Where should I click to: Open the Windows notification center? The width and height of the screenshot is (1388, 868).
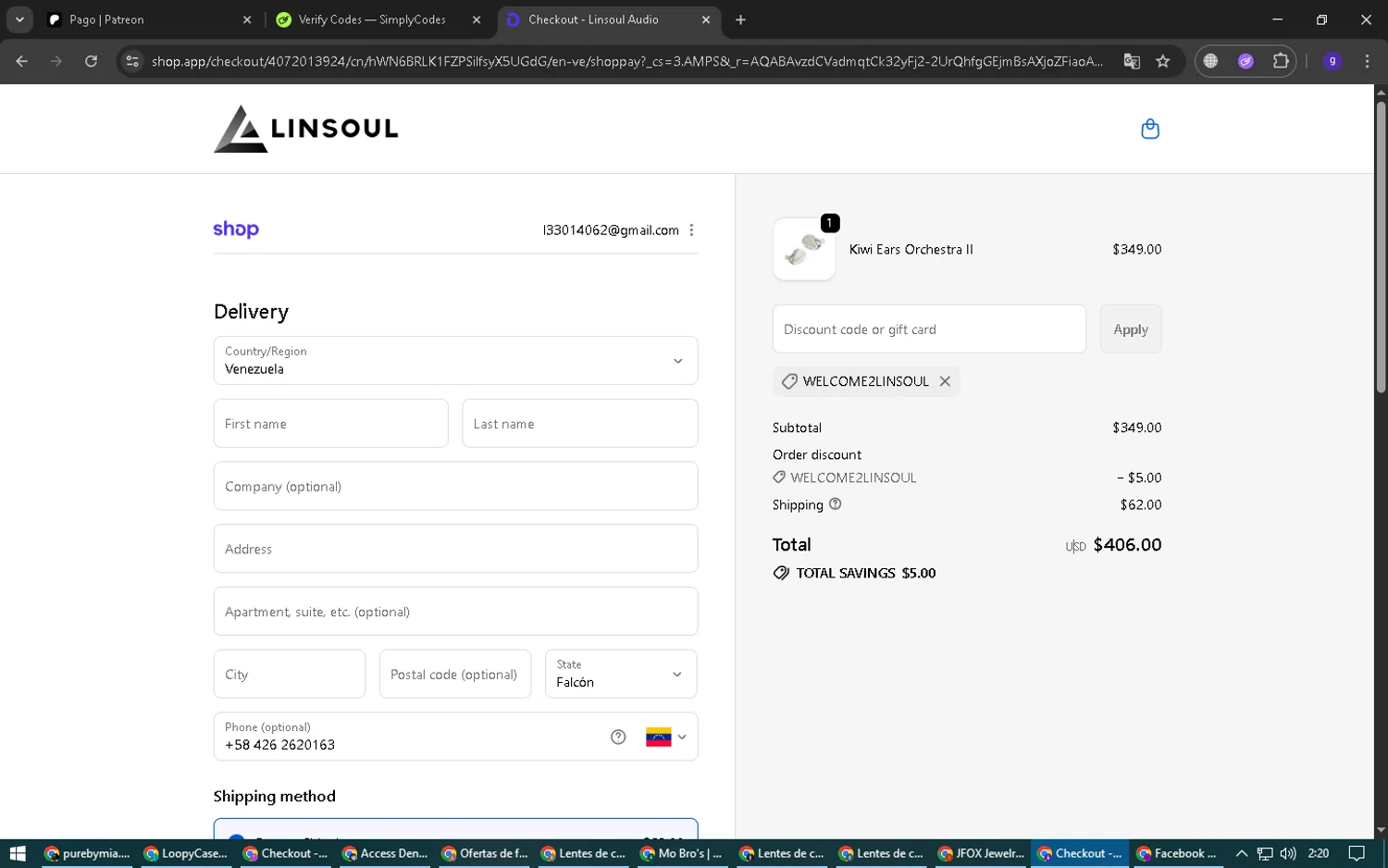click(1357, 853)
